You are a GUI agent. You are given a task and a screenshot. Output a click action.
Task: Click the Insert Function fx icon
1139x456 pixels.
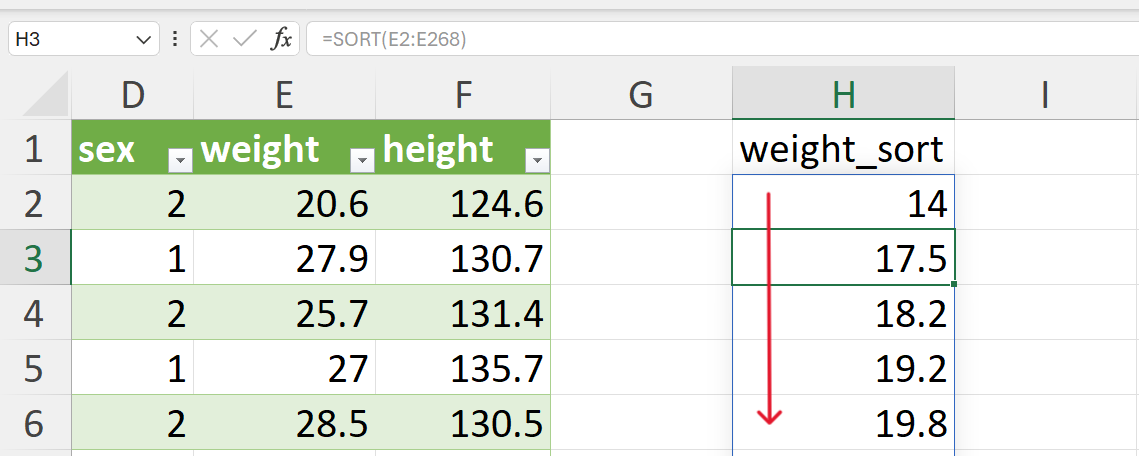(x=280, y=39)
